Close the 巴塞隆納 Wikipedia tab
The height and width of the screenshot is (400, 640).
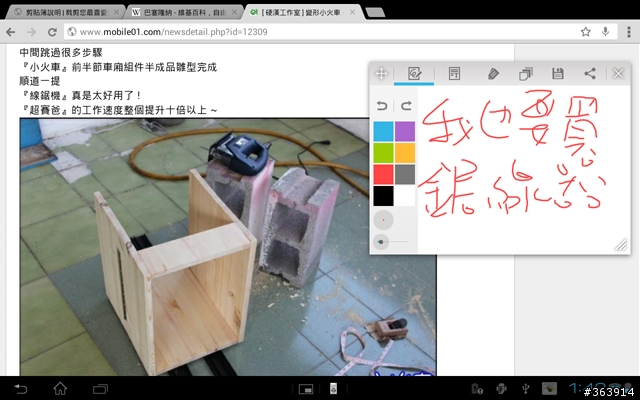click(x=234, y=13)
